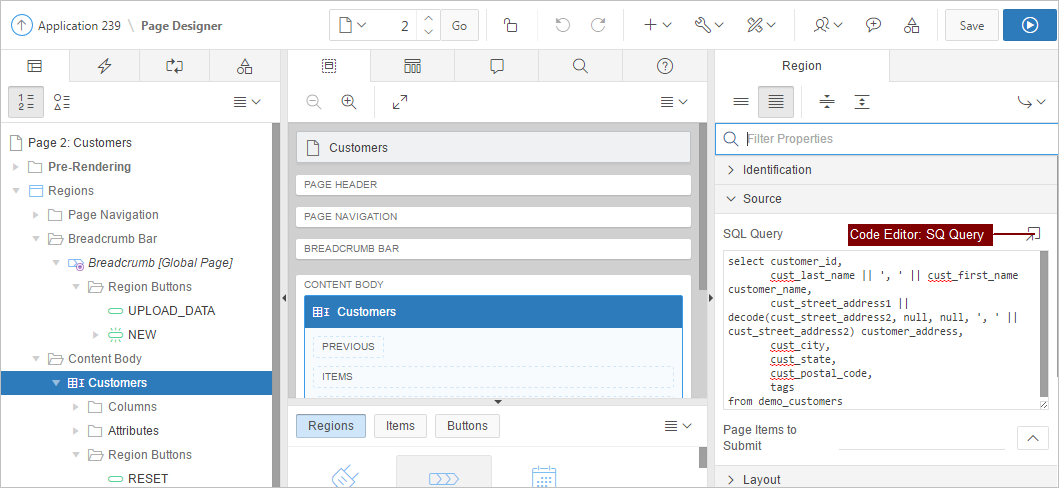
Task: Toggle group by component type view
Action: point(62,101)
